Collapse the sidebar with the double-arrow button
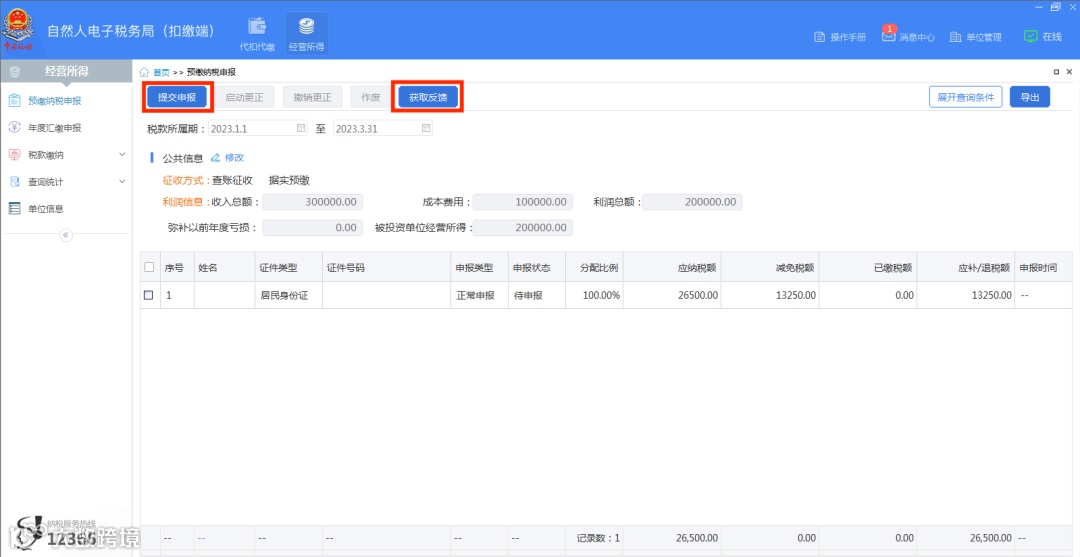 click(66, 235)
